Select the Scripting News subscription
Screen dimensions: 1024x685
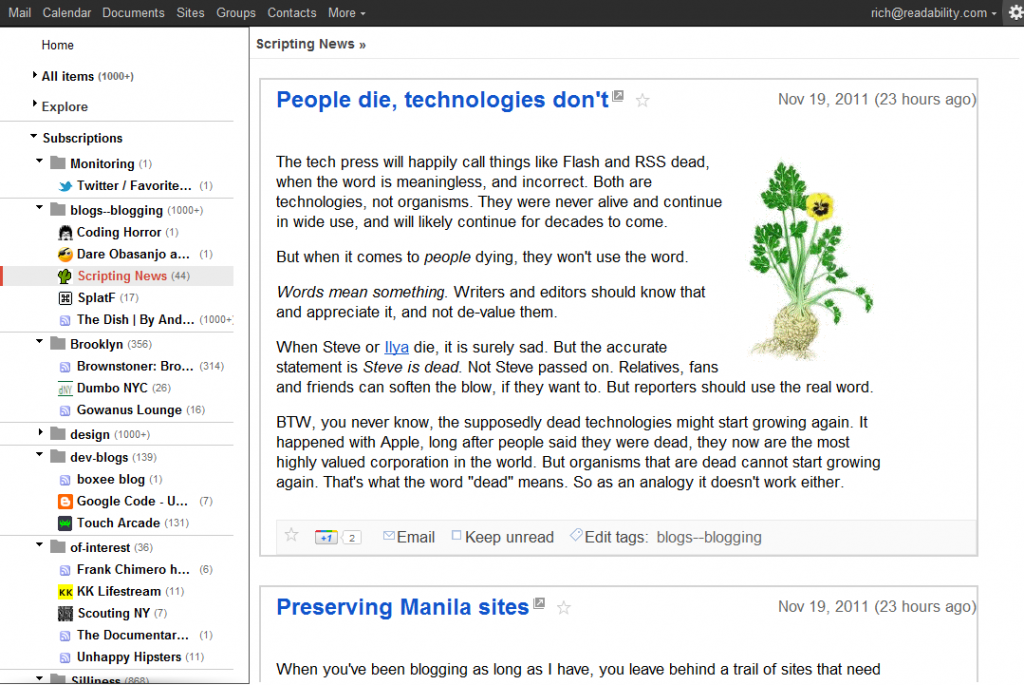(116, 276)
